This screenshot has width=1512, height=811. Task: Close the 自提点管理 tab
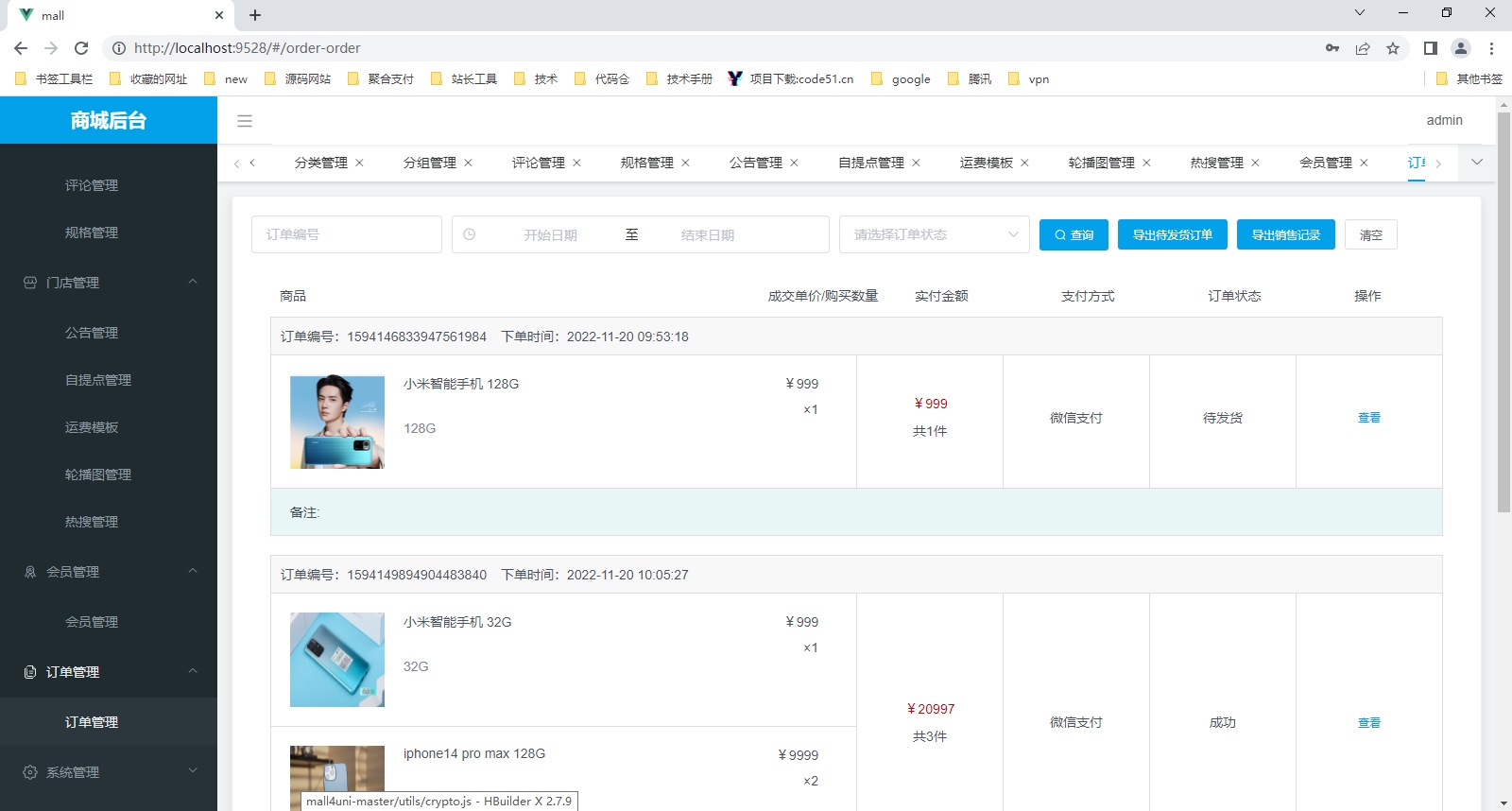pos(916,163)
